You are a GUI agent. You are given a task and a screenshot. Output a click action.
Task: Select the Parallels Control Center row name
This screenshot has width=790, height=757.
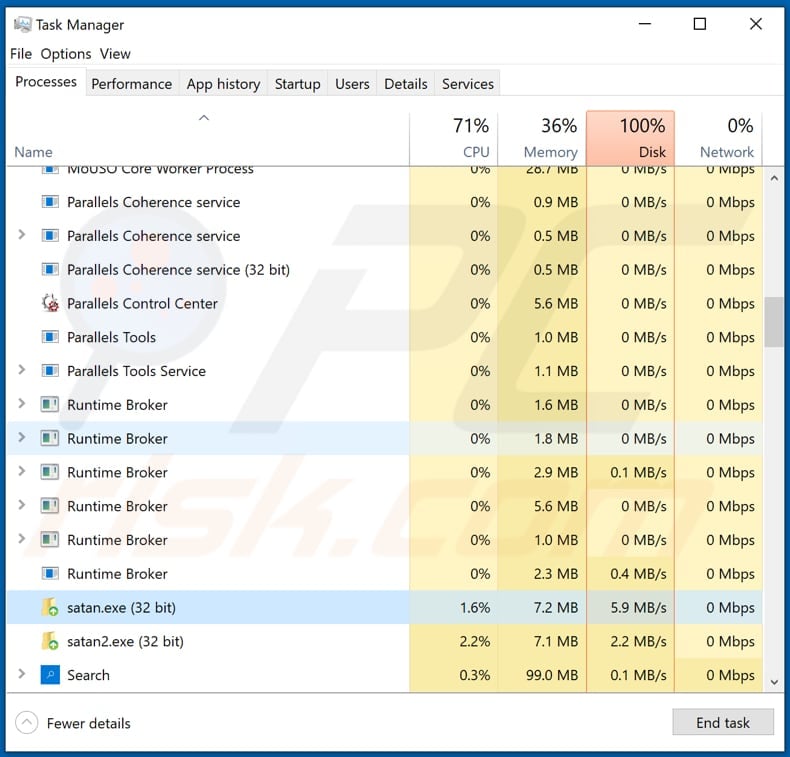pos(142,303)
